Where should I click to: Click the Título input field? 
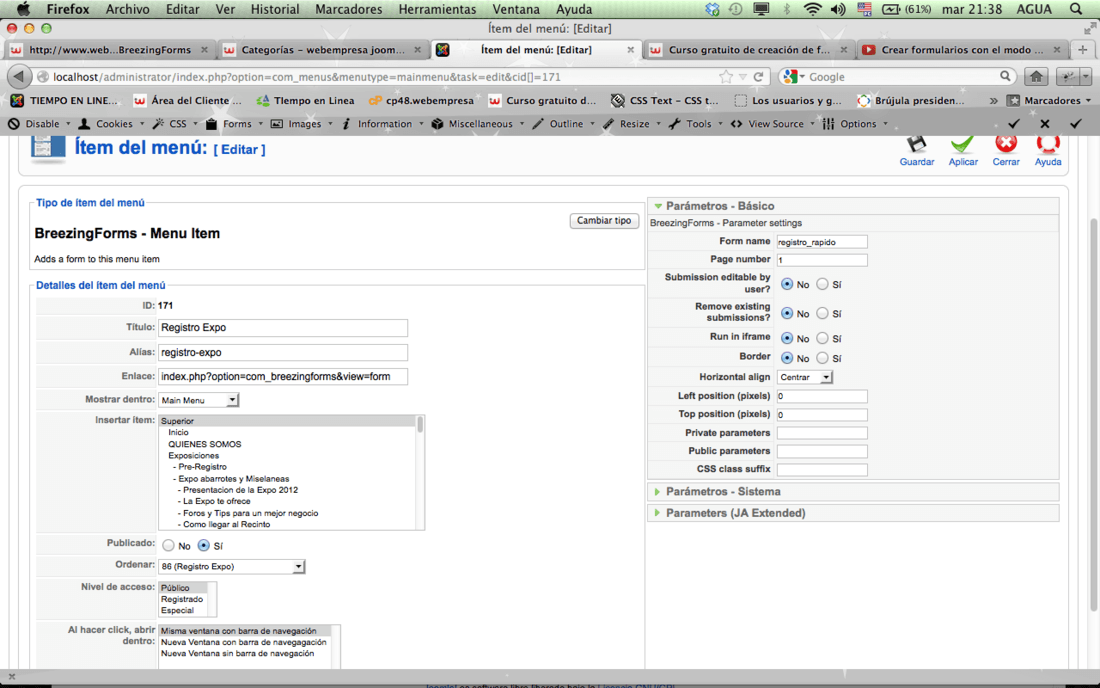click(x=283, y=328)
